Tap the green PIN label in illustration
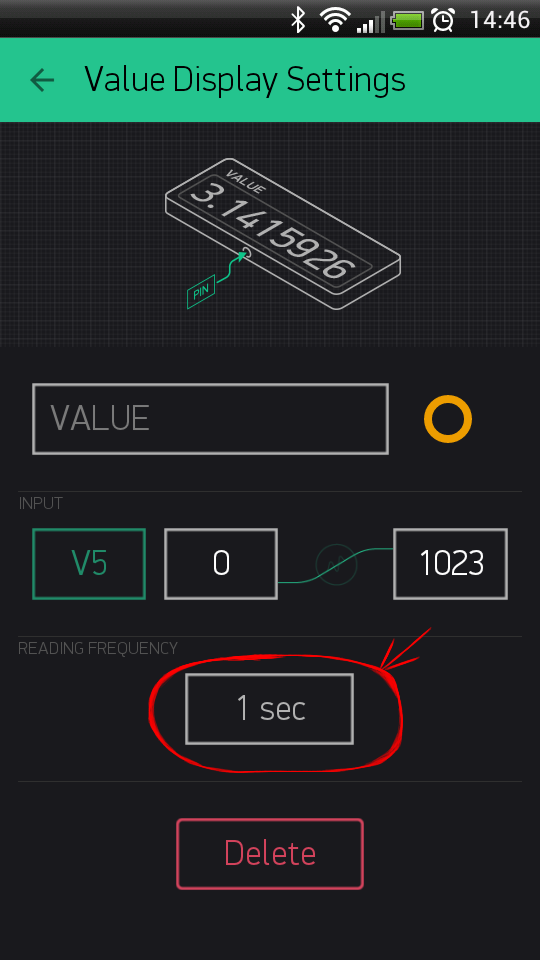Image resolution: width=540 pixels, height=960 pixels. 201,294
